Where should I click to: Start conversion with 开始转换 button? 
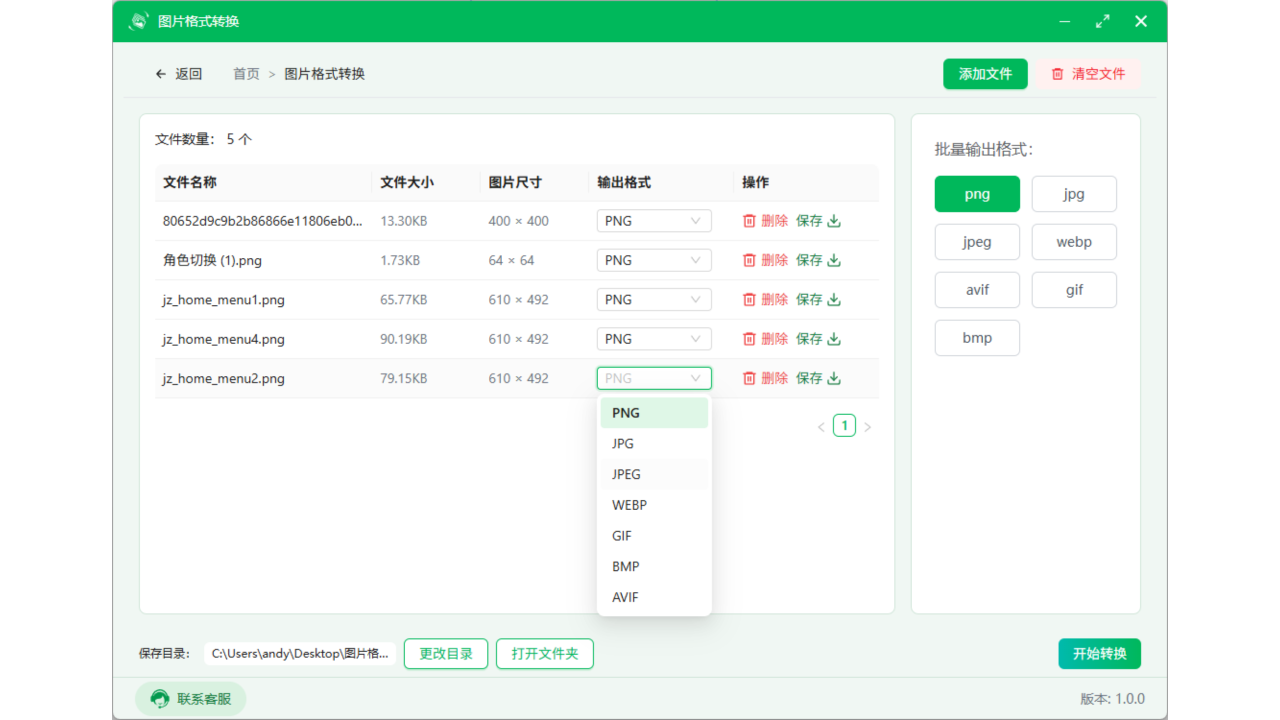pos(1099,654)
